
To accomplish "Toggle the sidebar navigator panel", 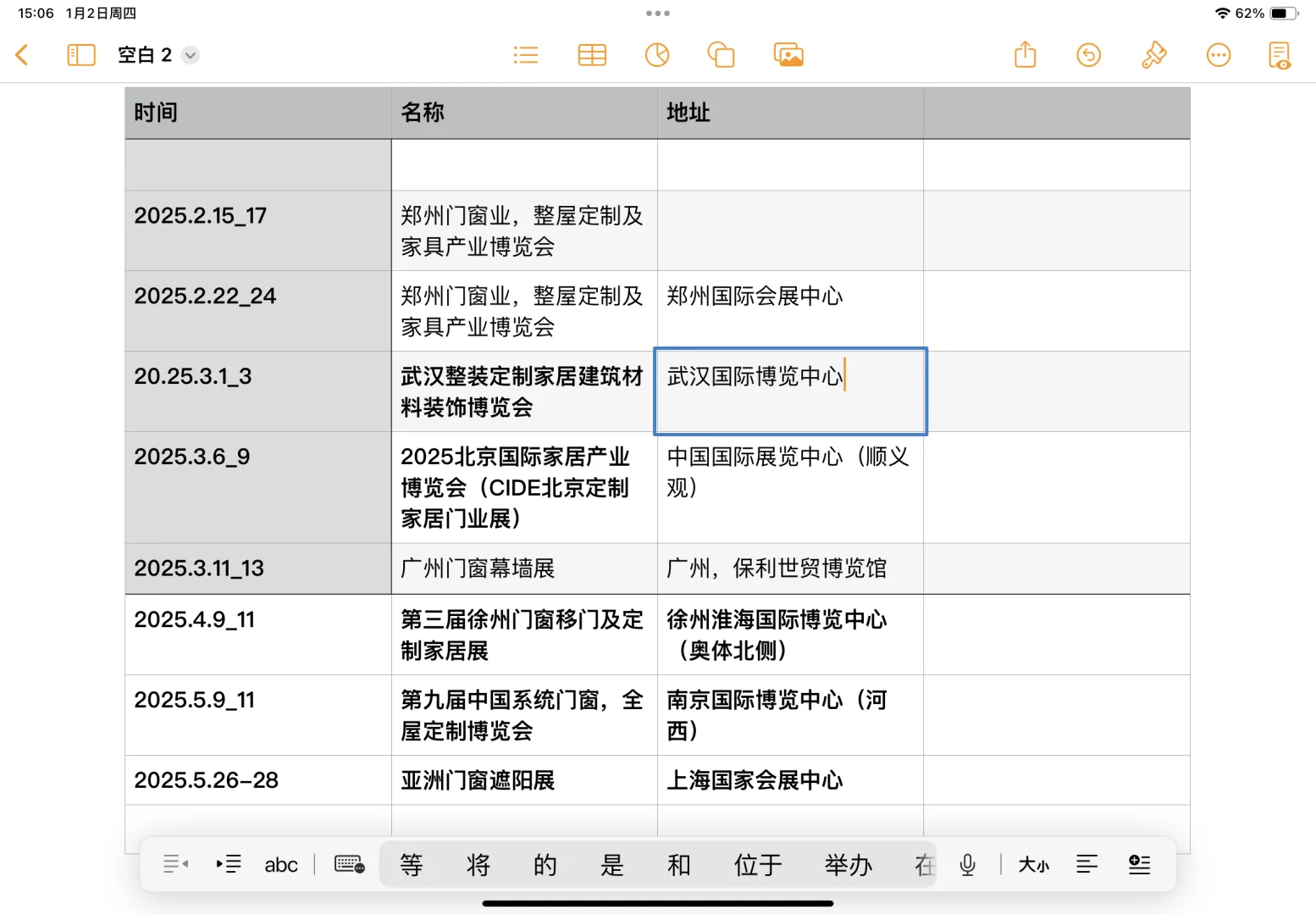I will (81, 55).
